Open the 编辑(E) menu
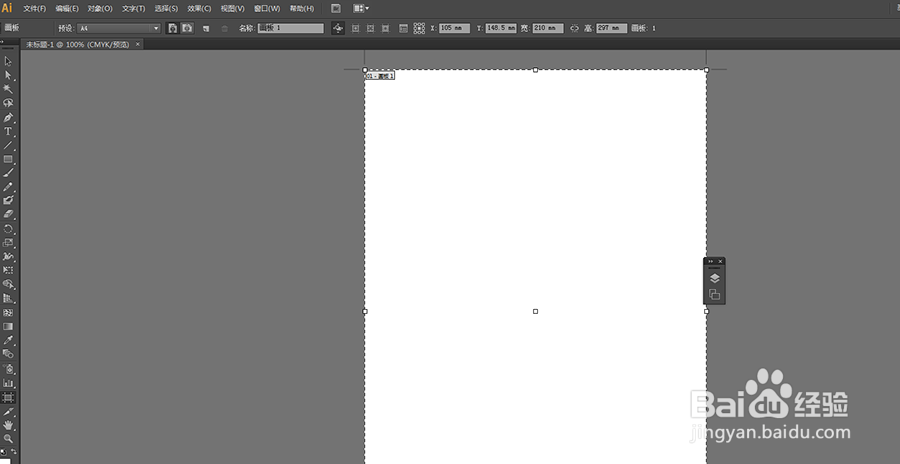The image size is (900, 464). [x=67, y=9]
